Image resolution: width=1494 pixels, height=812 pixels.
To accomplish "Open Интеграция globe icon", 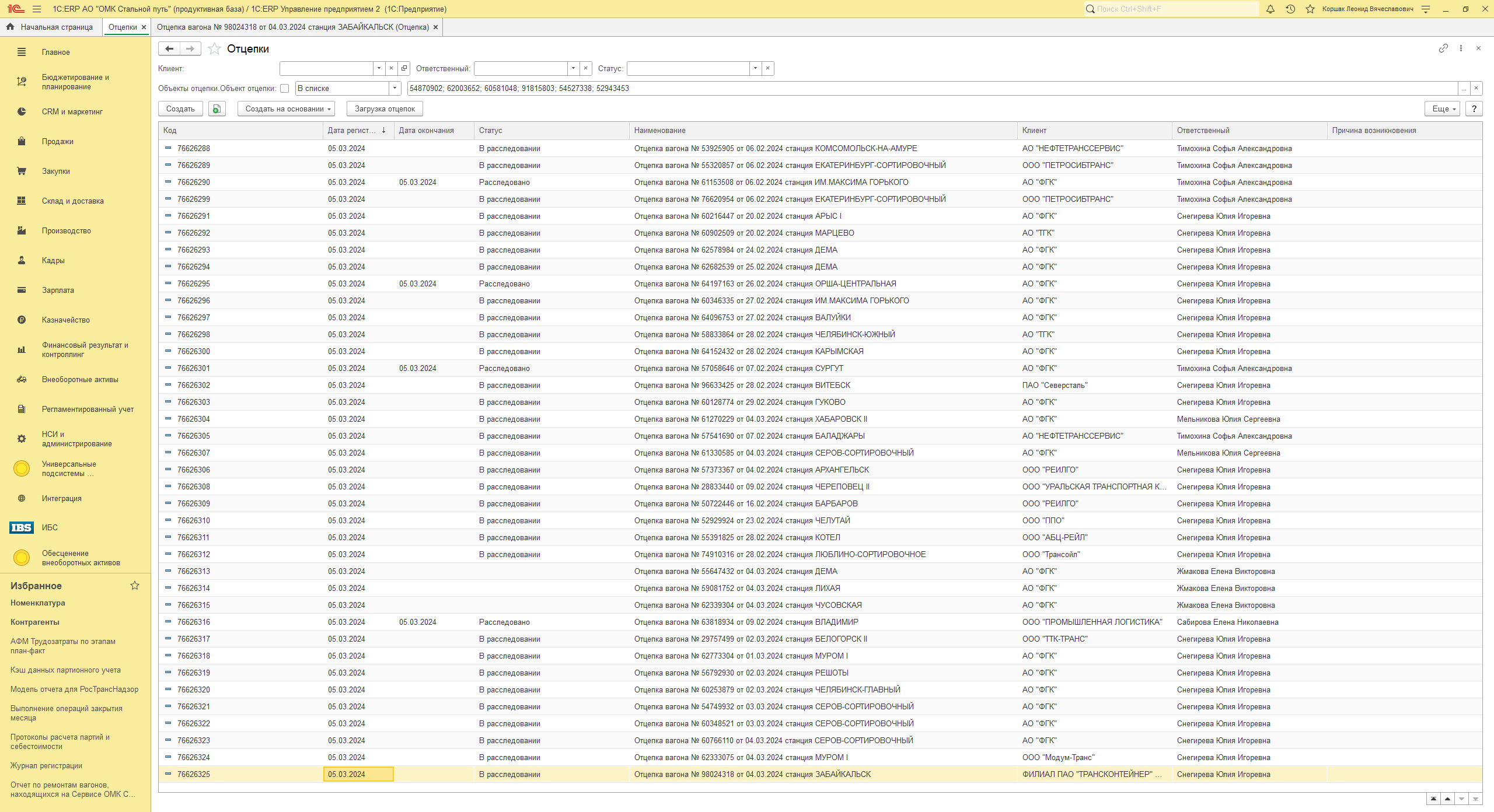I will pyautogui.click(x=22, y=498).
